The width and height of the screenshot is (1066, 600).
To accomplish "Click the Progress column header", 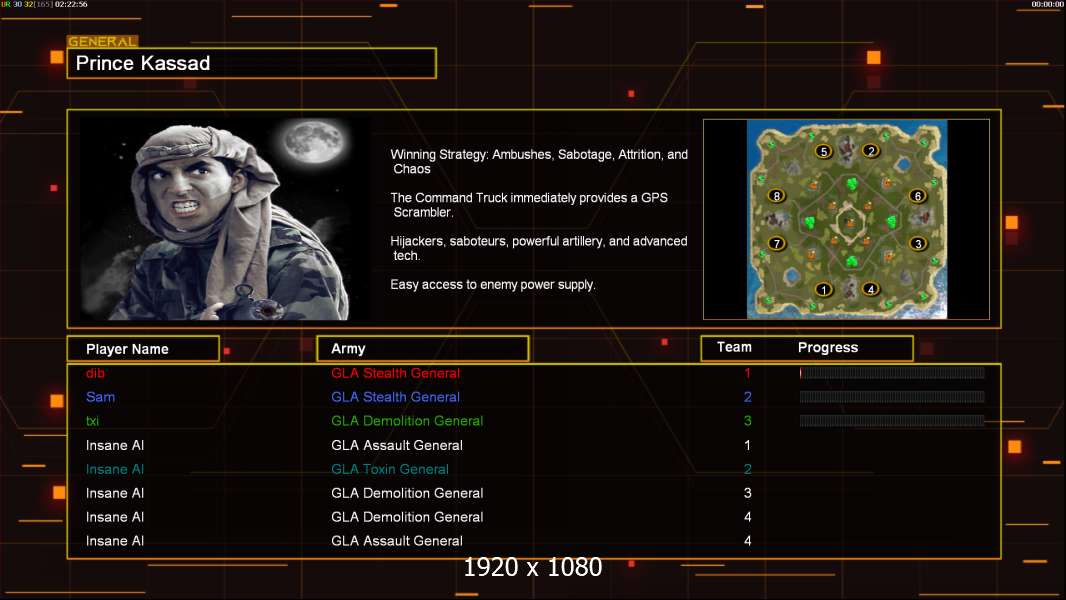I will [x=828, y=347].
